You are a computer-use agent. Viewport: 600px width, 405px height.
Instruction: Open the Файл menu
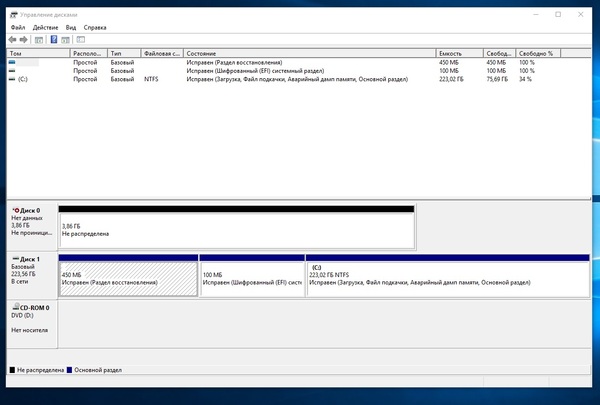pyautogui.click(x=17, y=27)
